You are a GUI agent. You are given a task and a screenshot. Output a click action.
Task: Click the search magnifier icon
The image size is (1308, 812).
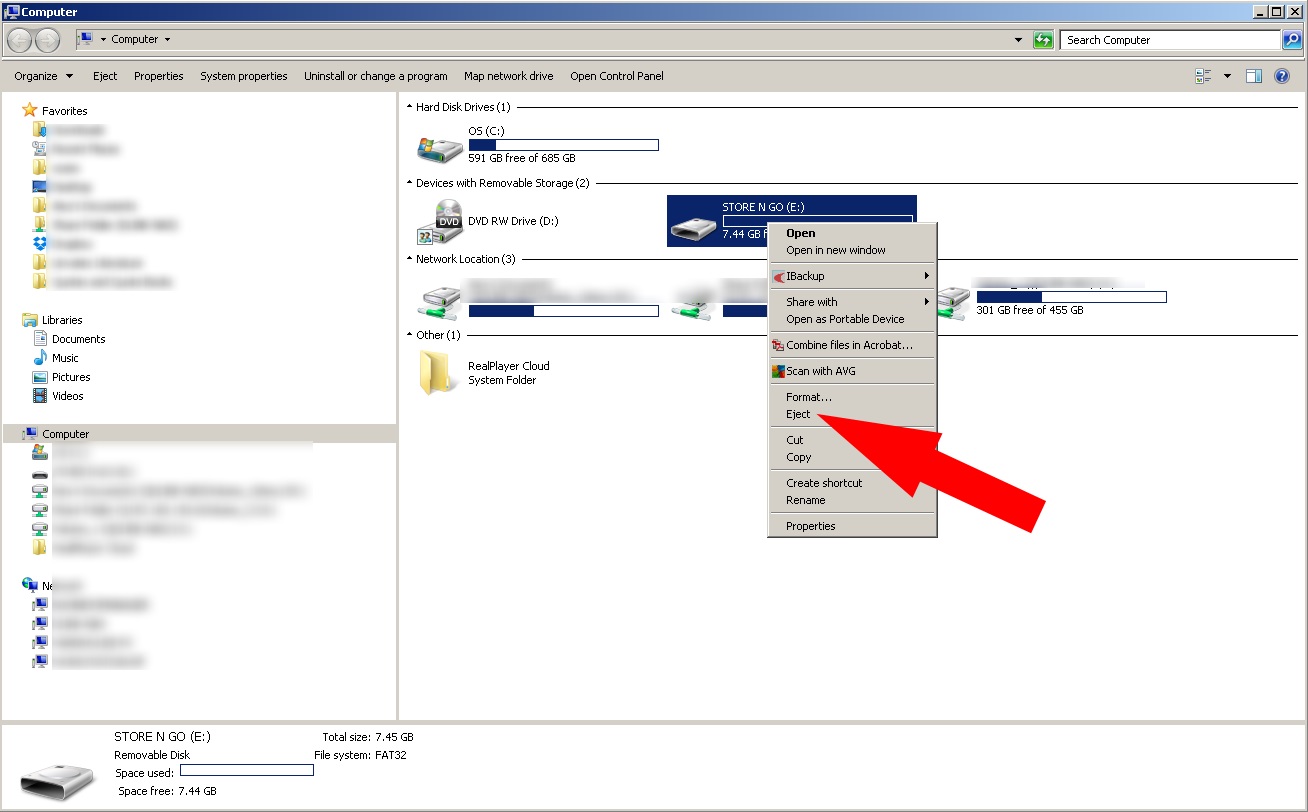(1293, 40)
